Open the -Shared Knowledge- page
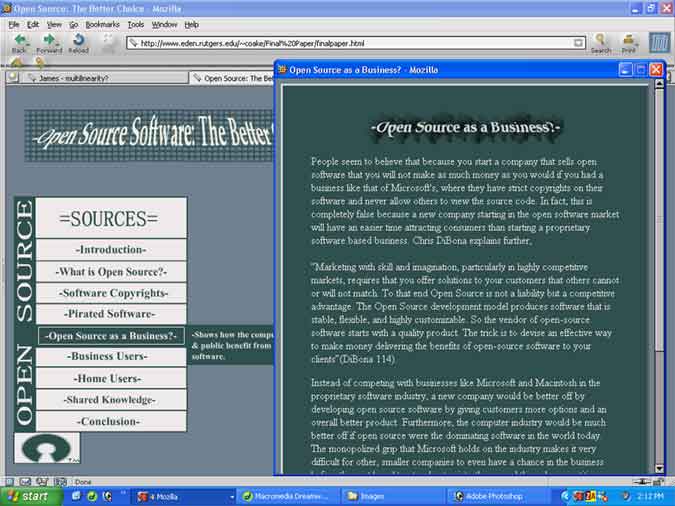 click(111, 399)
